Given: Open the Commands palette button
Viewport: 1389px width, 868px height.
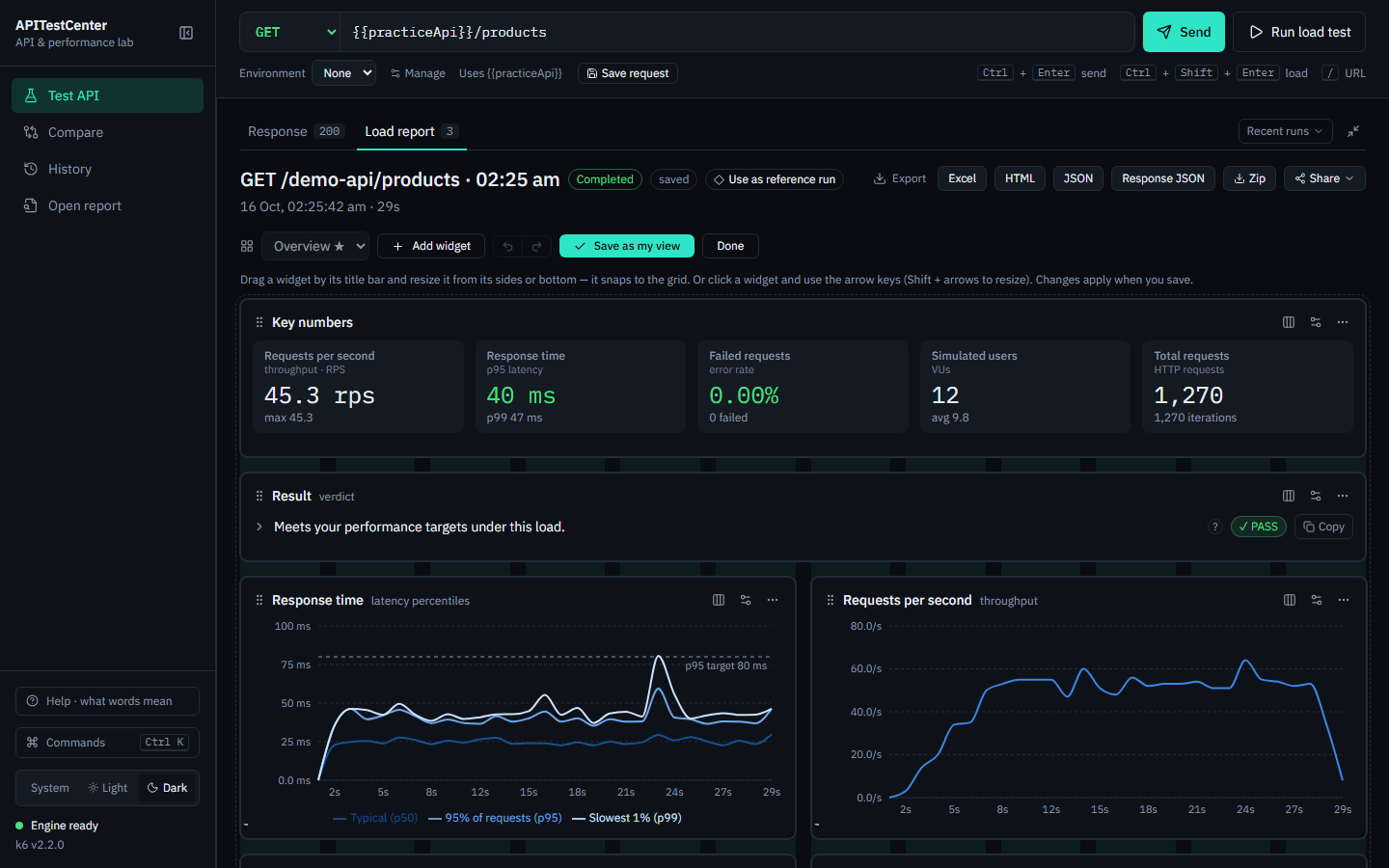Looking at the screenshot, I should 107,743.
